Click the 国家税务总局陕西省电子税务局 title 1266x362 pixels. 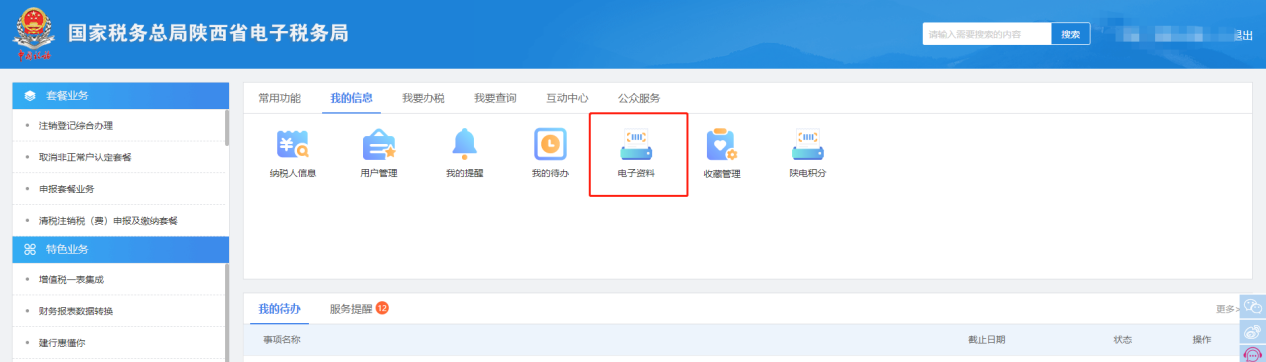click(x=208, y=33)
